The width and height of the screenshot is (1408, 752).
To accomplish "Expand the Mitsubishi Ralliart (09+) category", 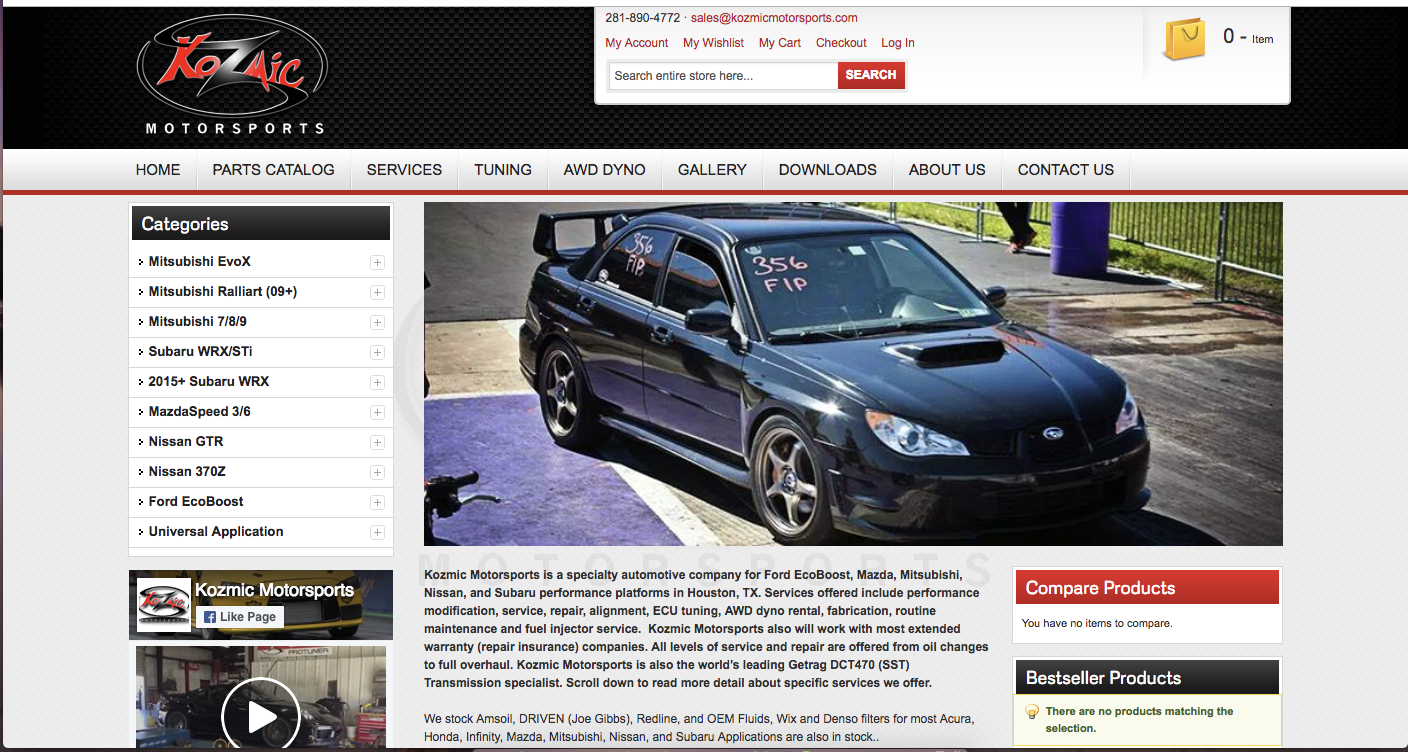I will (377, 292).
